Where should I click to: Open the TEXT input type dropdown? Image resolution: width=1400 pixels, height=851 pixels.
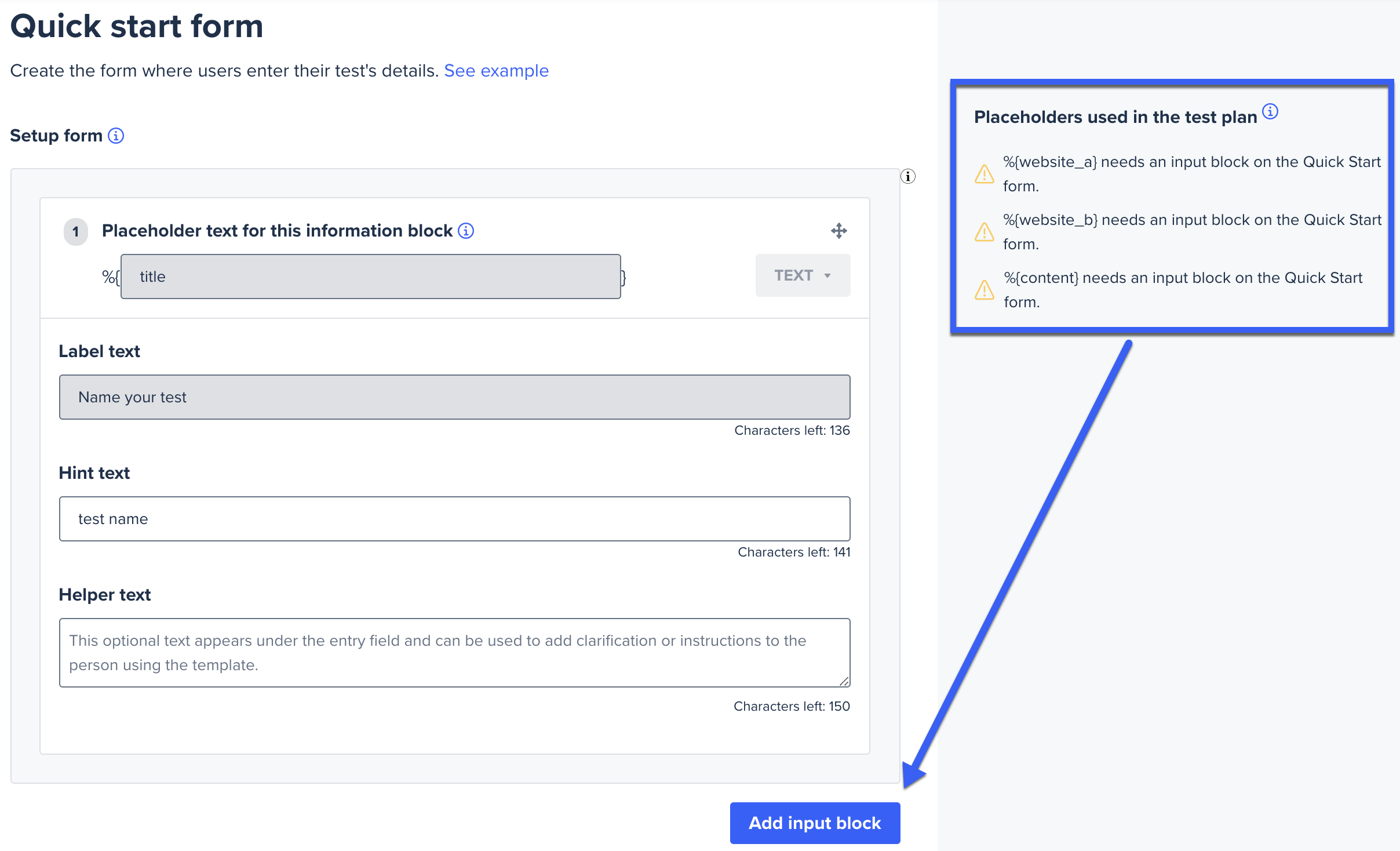(x=803, y=275)
